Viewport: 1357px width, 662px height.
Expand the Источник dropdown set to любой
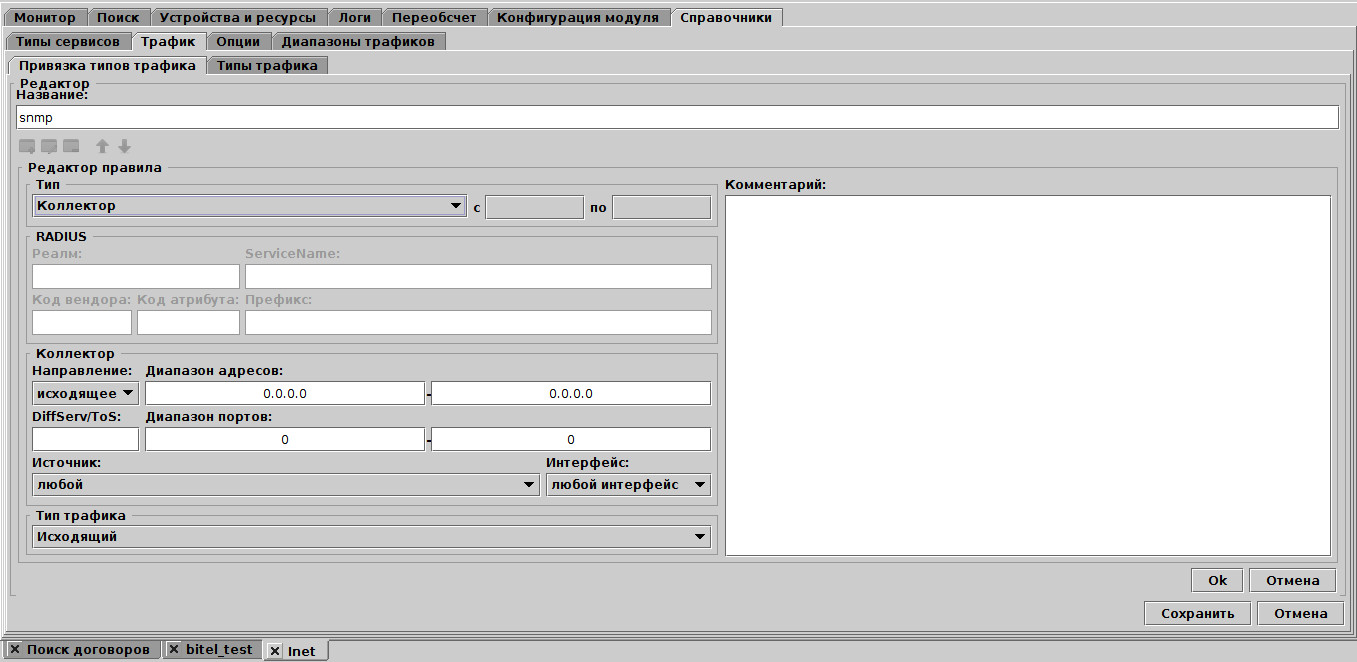(530, 484)
